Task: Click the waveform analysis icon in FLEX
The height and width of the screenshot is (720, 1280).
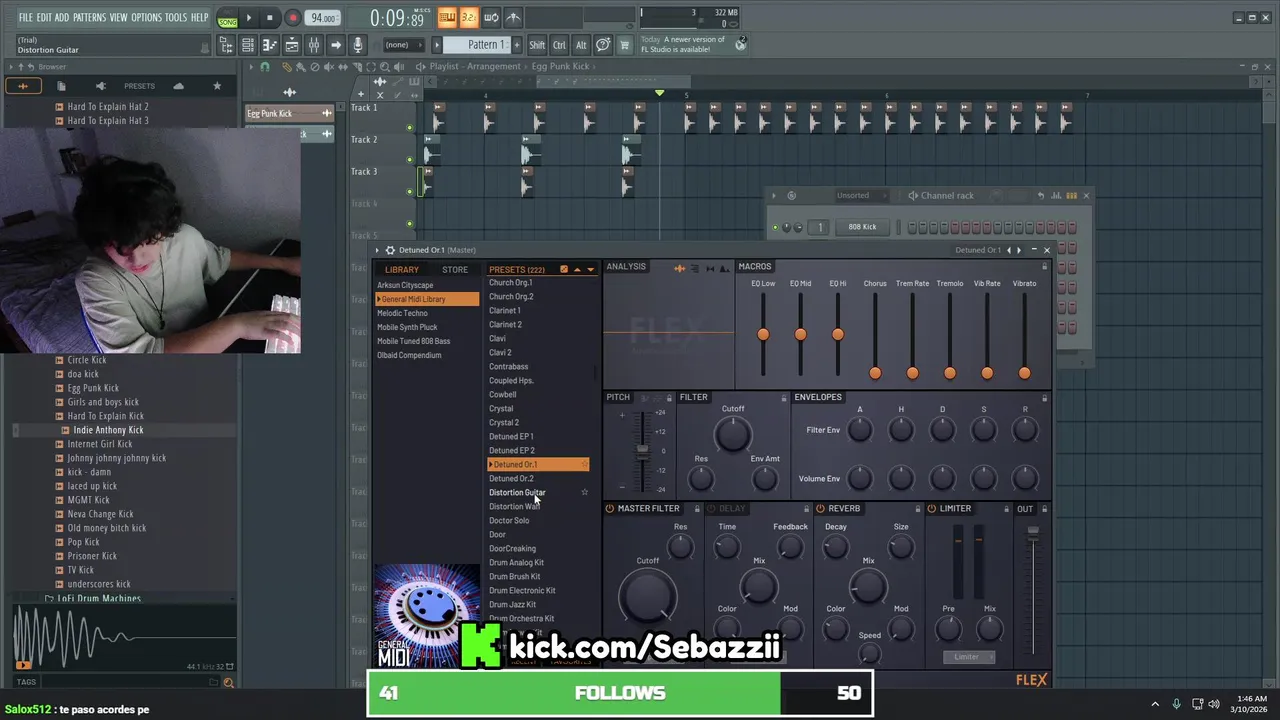Action: coord(680,268)
